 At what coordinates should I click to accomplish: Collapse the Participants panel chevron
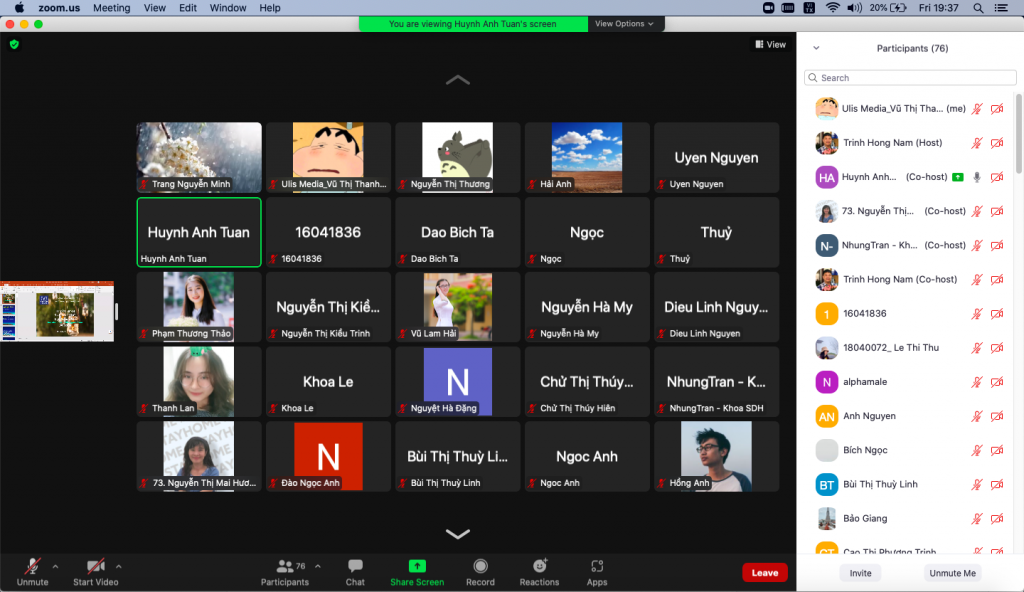coord(816,48)
